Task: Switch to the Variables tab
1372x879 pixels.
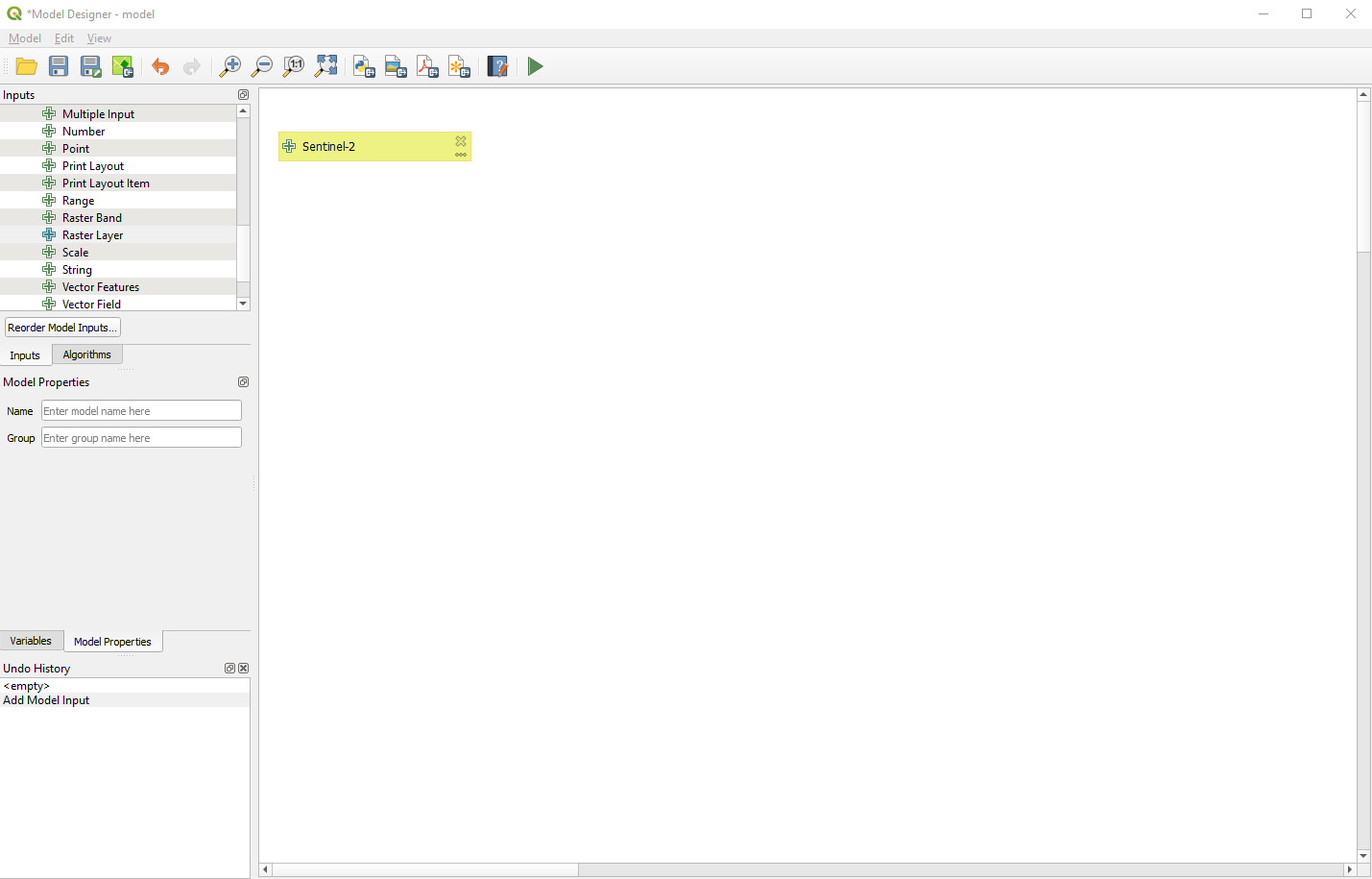Action: [x=31, y=641]
